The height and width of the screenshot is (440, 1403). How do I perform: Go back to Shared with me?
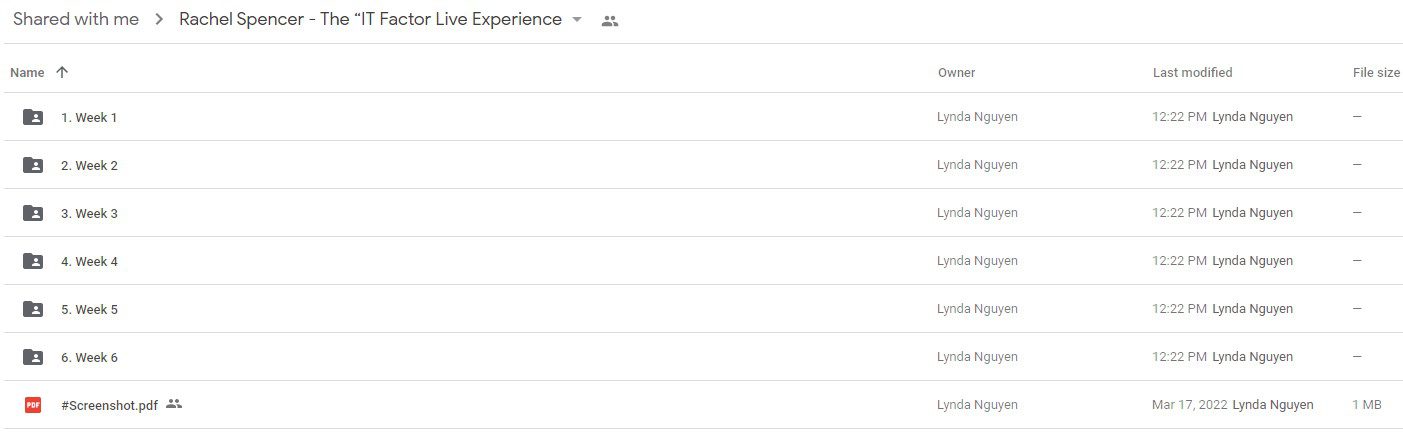76,19
